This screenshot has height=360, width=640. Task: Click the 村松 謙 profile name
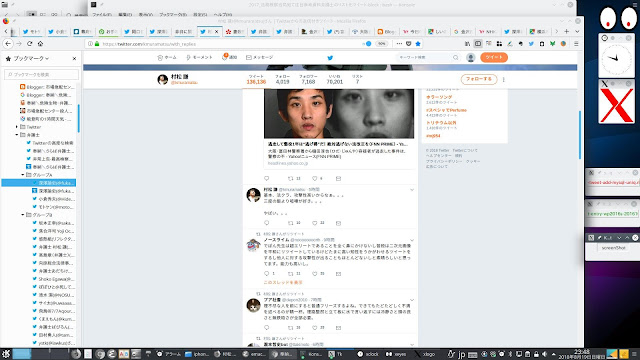click(x=179, y=76)
